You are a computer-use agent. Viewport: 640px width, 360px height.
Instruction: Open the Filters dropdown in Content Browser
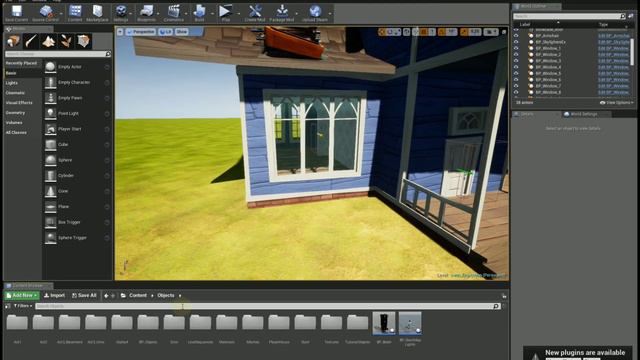(23, 306)
